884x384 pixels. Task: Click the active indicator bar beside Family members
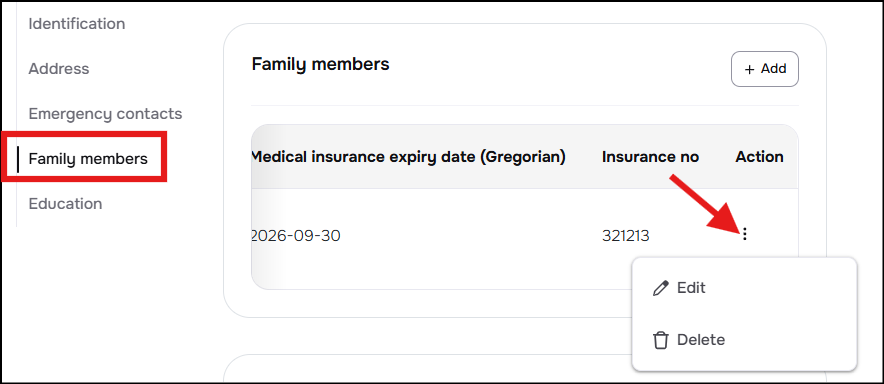click(x=18, y=159)
